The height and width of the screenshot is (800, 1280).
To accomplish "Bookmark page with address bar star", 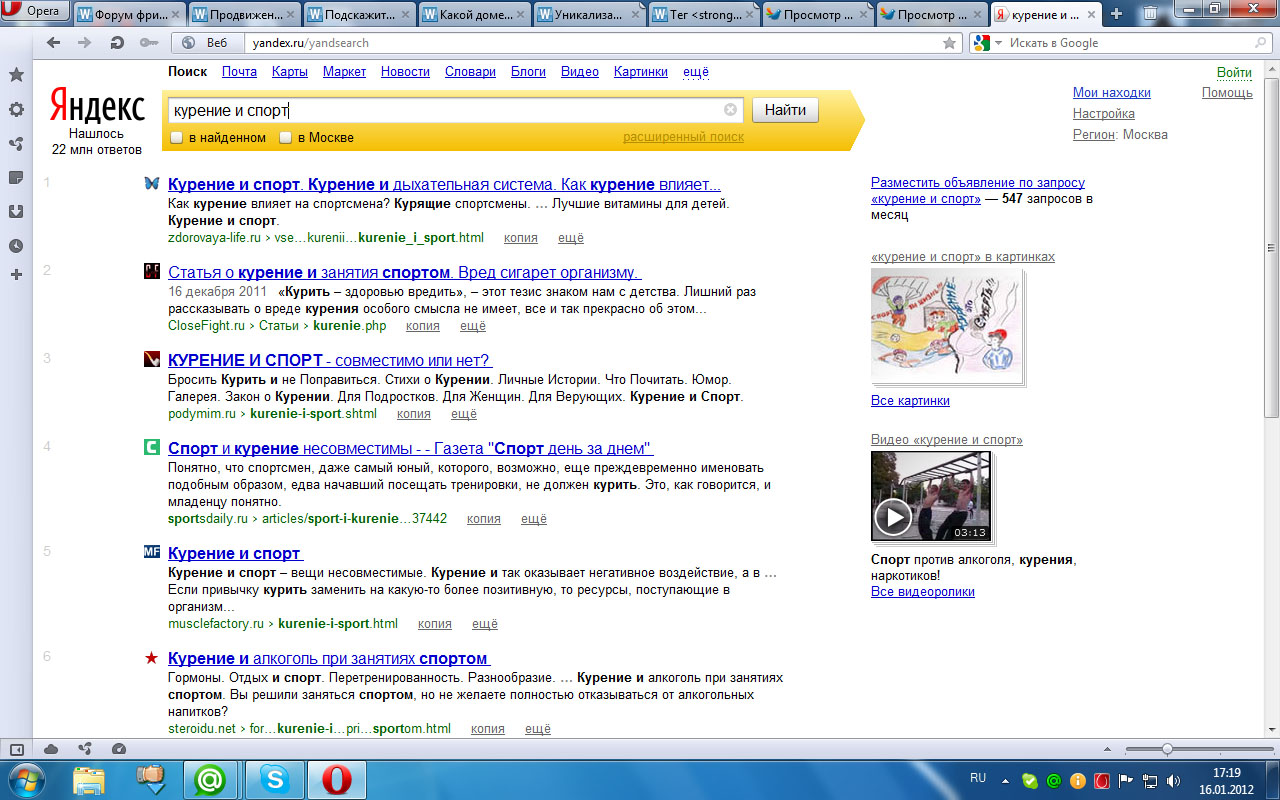I will pyautogui.click(x=949, y=43).
